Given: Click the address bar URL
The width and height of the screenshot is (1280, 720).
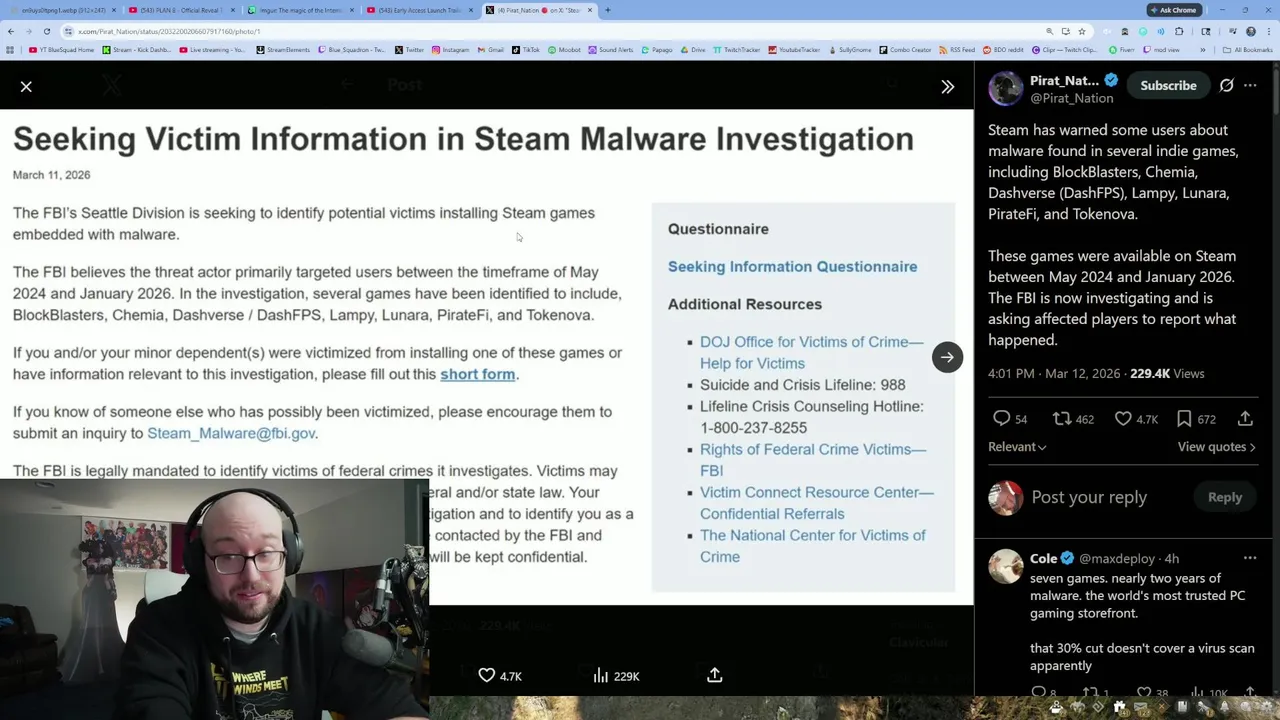Looking at the screenshot, I should point(170,31).
